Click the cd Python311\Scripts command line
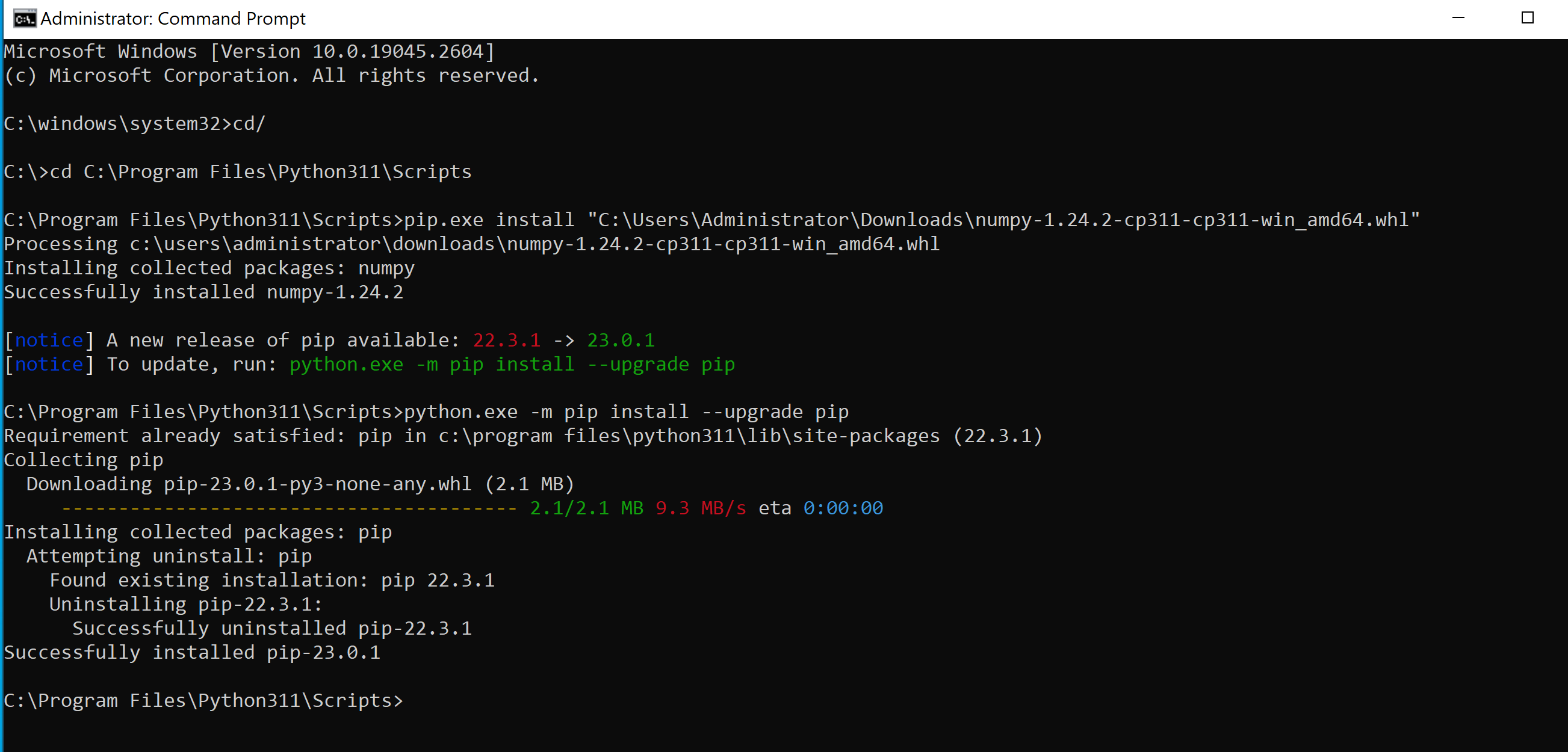1568x752 pixels. pos(237,171)
